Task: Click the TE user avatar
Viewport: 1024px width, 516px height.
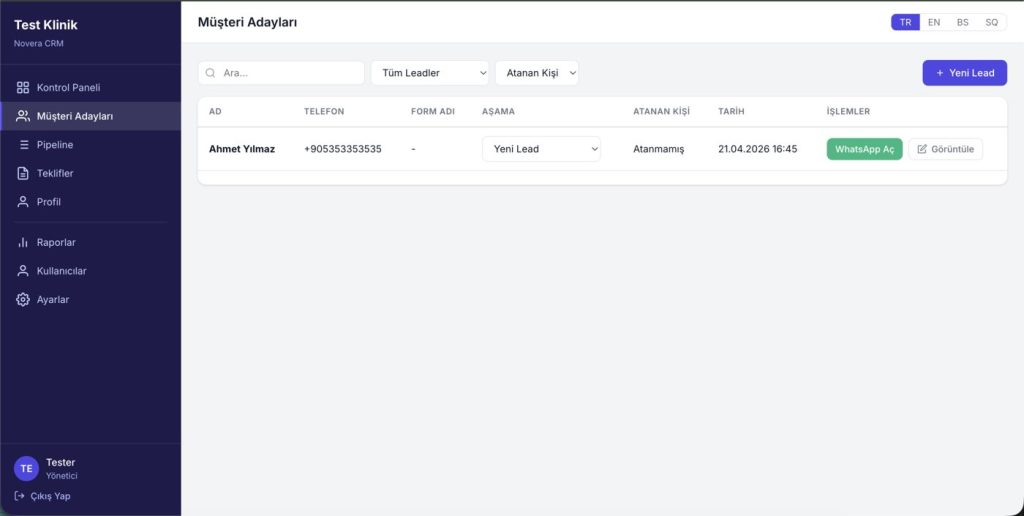Action: [x=26, y=468]
